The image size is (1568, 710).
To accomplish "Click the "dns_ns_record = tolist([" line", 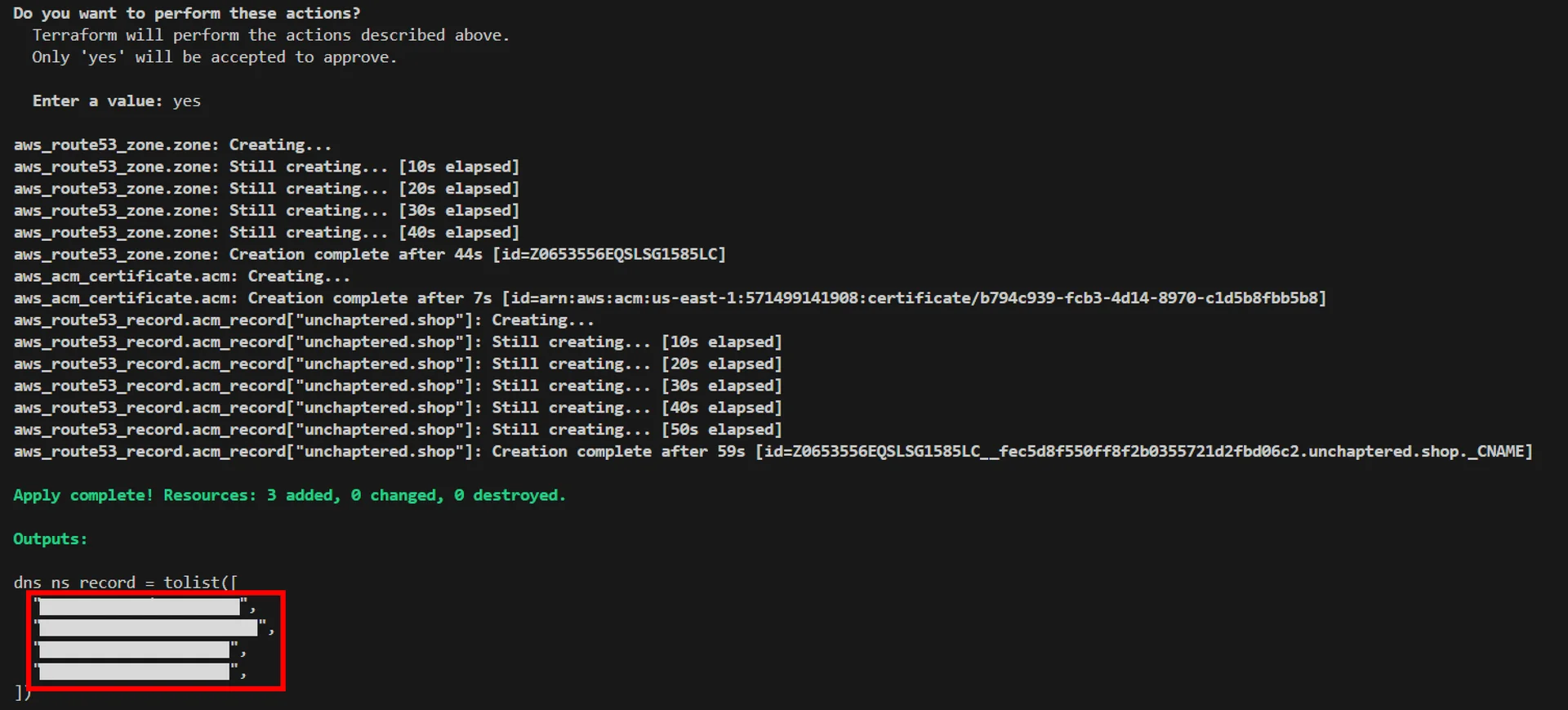I will pos(125,583).
